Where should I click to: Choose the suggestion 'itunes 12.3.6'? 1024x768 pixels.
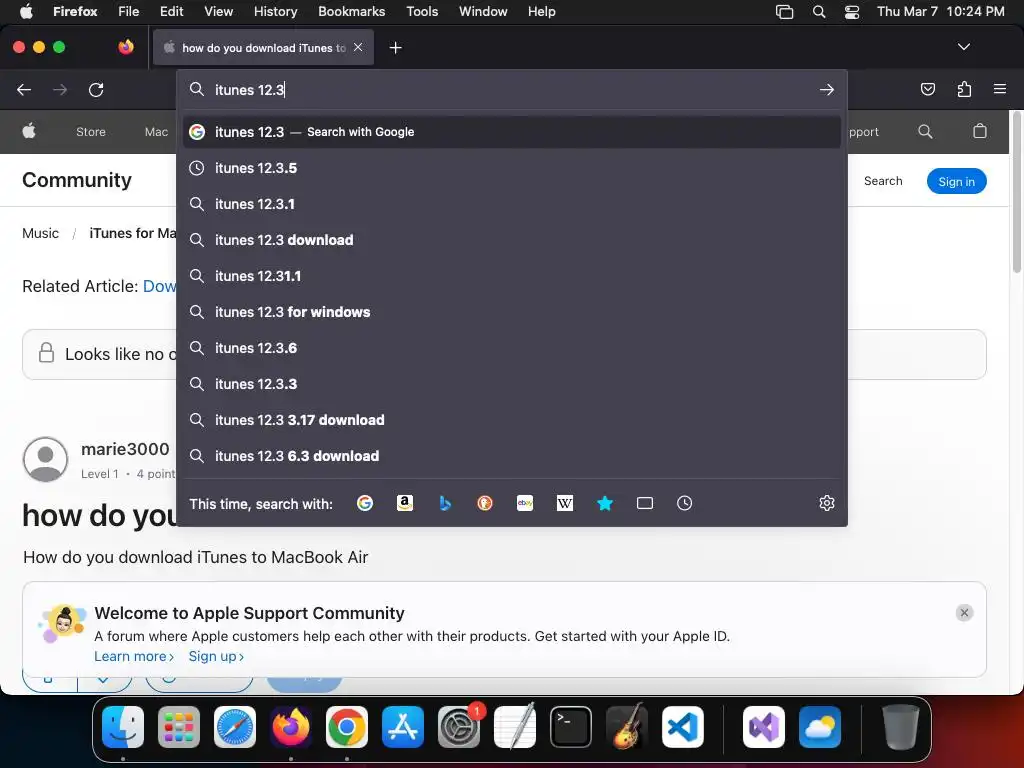click(x=511, y=348)
